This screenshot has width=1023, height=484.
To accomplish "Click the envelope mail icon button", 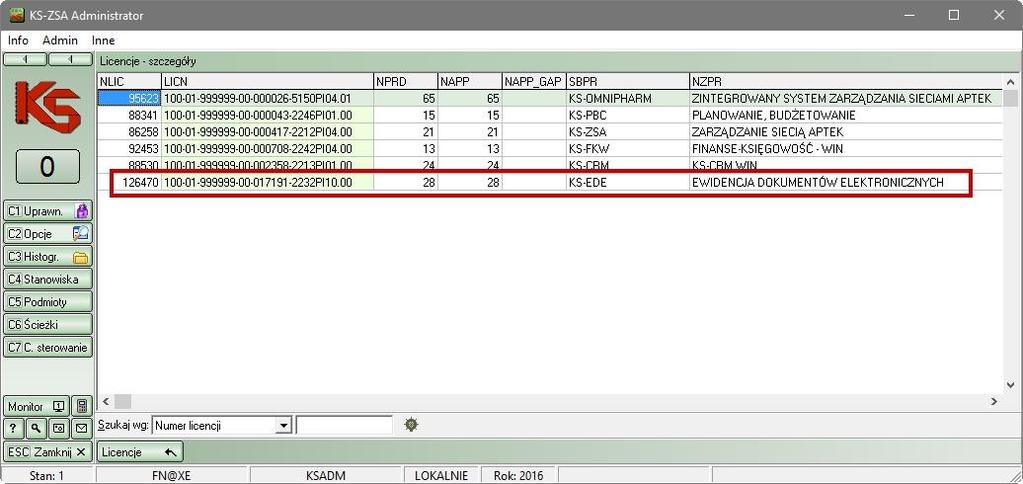I will point(82,428).
